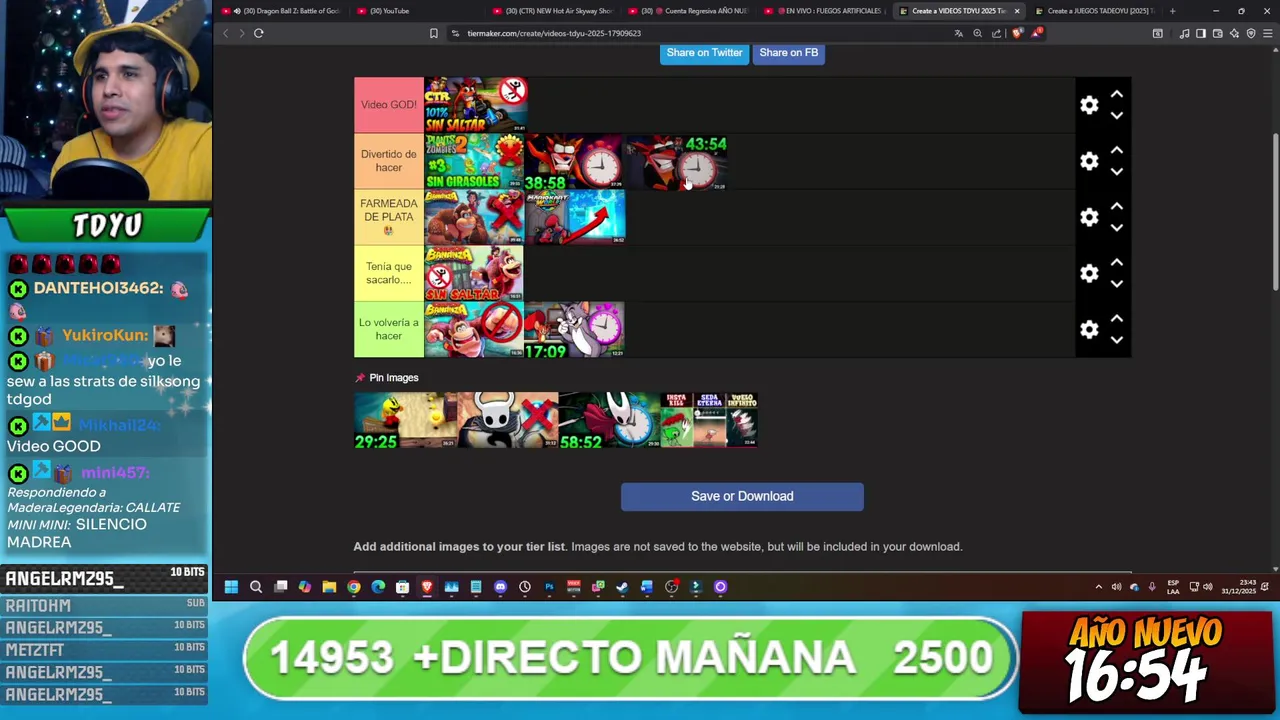This screenshot has width=1280, height=720.
Task: Move Video GOD! tier up with arrow
Action: 1117,94
